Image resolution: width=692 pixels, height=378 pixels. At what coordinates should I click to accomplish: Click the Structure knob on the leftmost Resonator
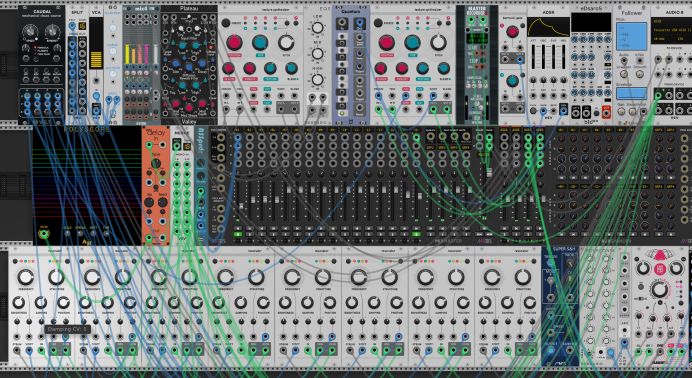pos(56,277)
